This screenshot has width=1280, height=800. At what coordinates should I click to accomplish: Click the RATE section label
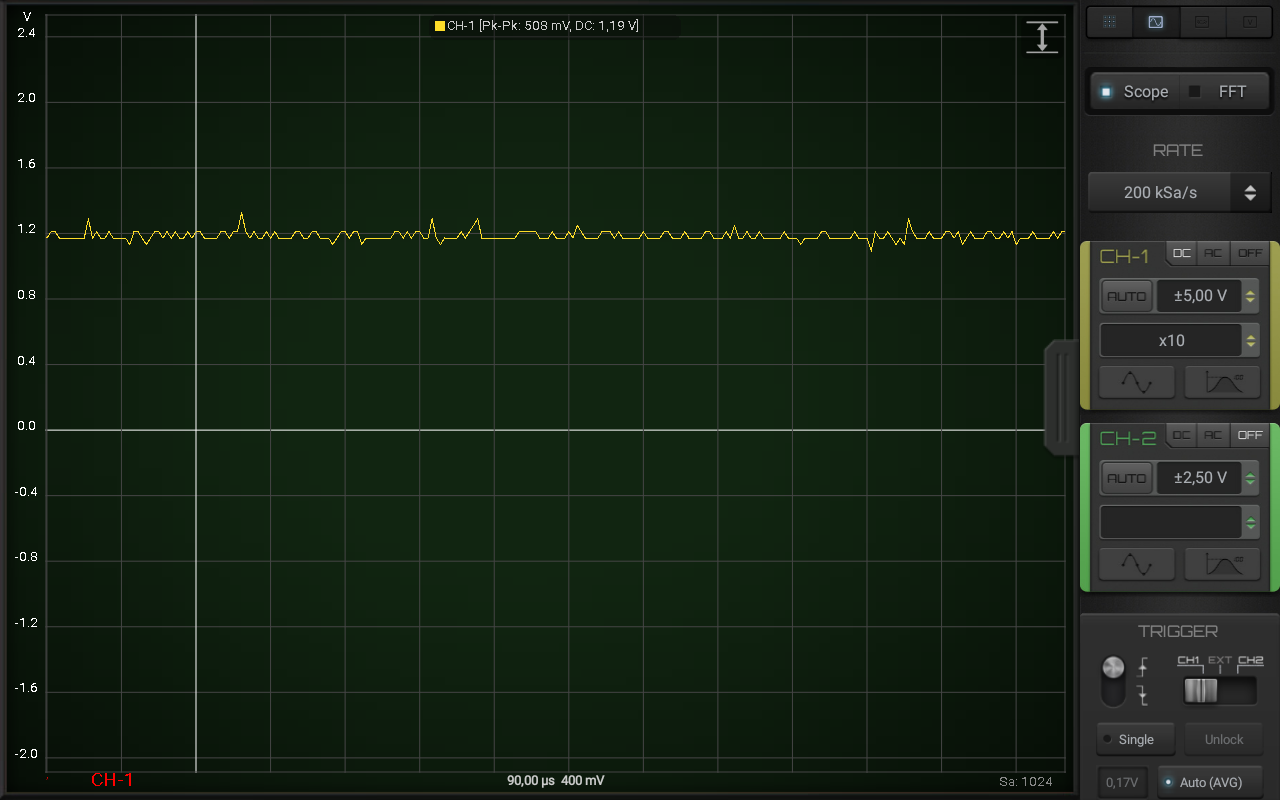(1177, 150)
